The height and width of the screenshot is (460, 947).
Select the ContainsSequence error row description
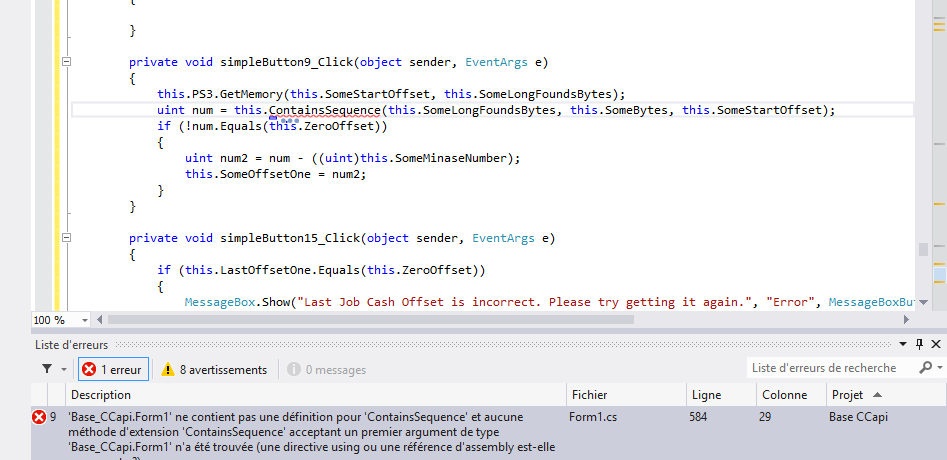pos(313,433)
